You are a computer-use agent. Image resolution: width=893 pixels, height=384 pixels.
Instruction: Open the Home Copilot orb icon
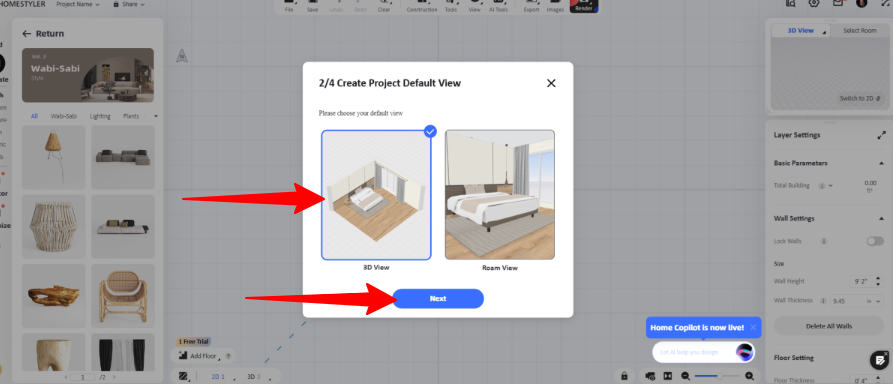tap(744, 353)
